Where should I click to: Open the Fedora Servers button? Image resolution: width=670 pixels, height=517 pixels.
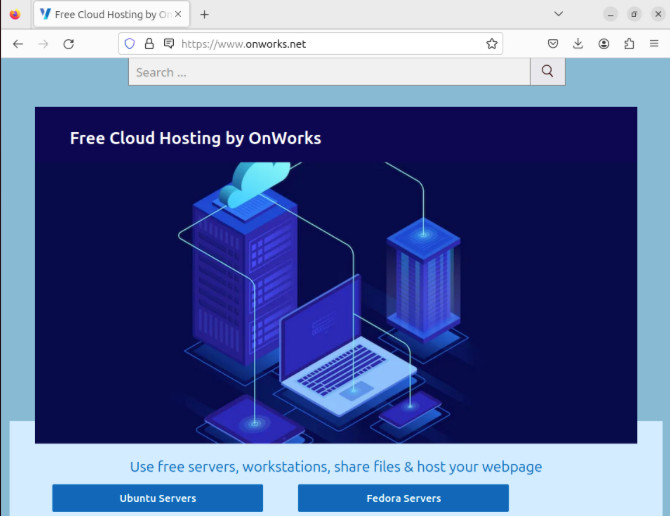tap(403, 498)
